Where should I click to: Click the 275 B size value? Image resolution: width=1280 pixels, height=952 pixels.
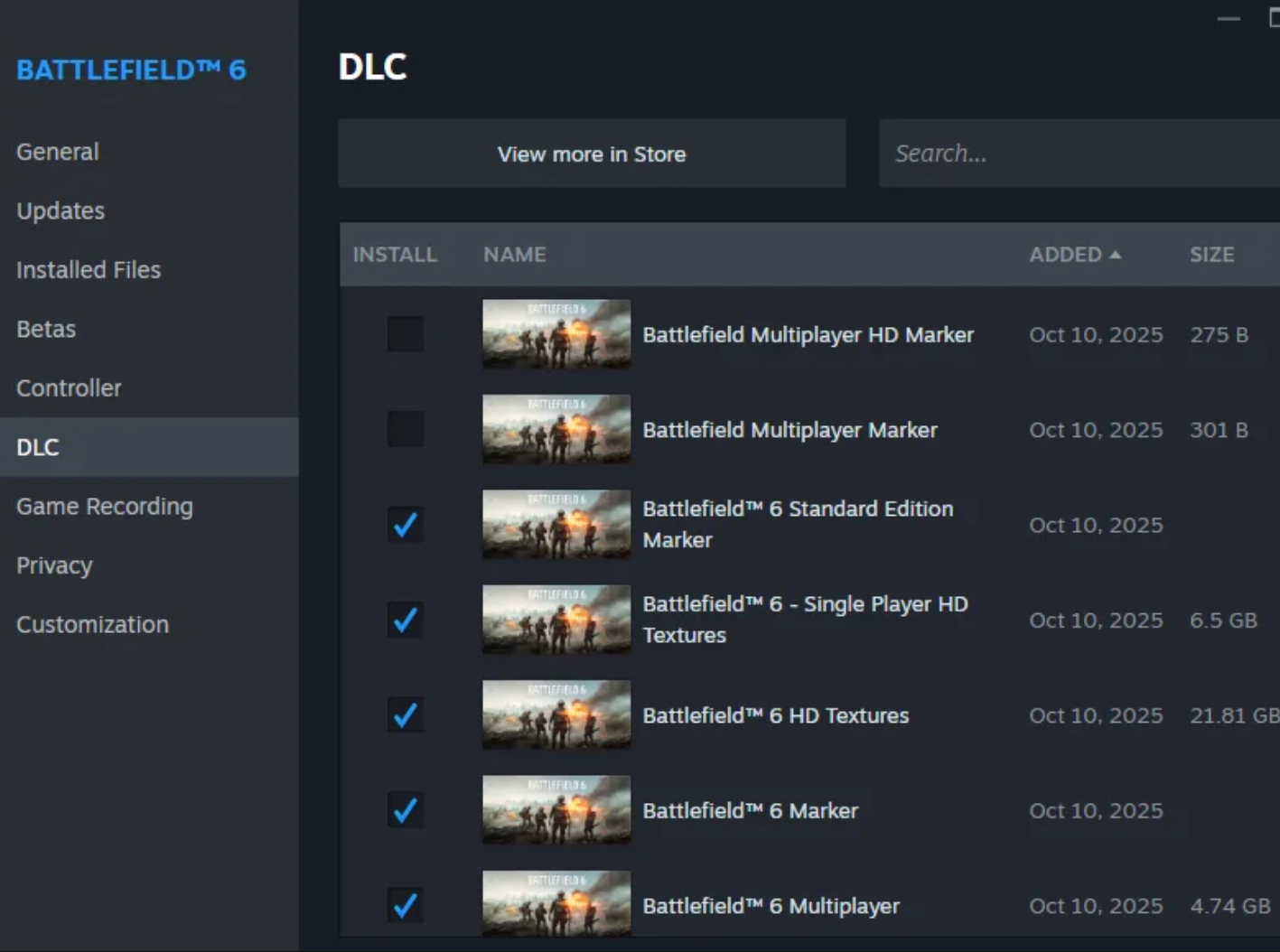pyautogui.click(x=1219, y=335)
